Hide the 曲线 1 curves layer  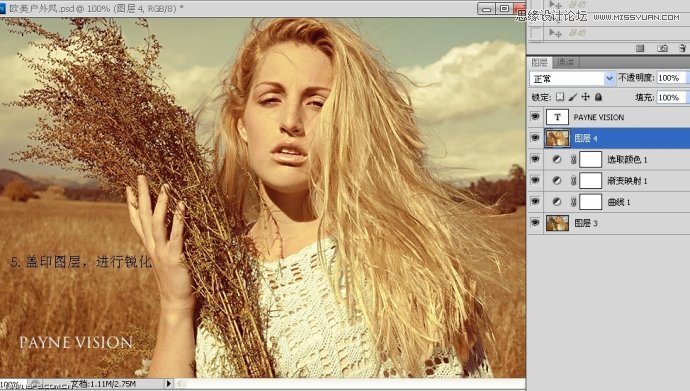click(x=535, y=201)
